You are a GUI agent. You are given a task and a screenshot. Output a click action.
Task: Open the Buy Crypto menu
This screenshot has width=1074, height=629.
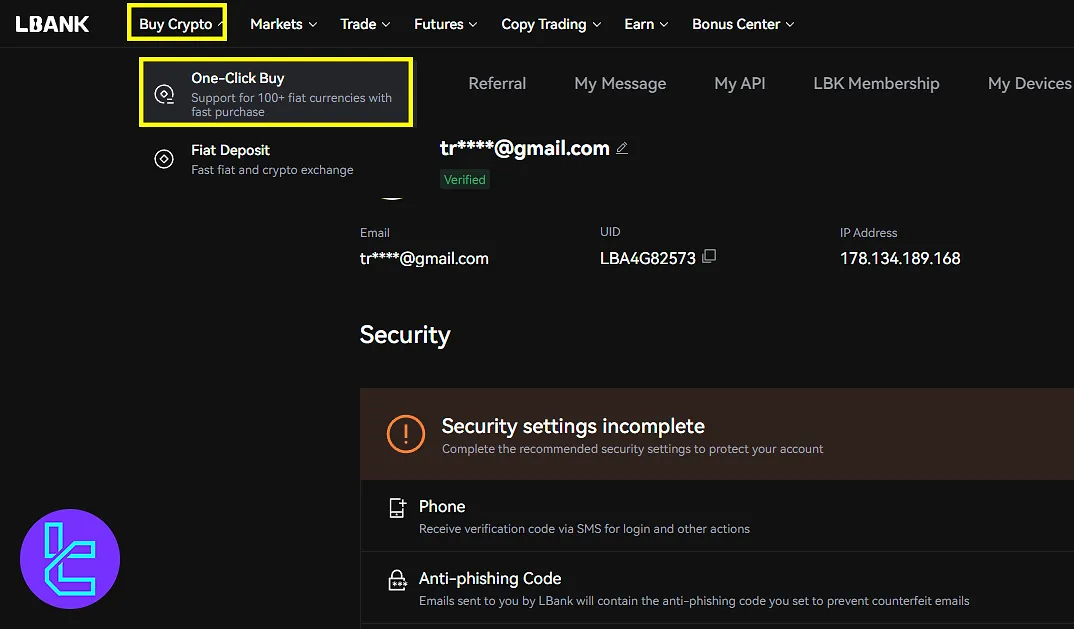tap(177, 23)
